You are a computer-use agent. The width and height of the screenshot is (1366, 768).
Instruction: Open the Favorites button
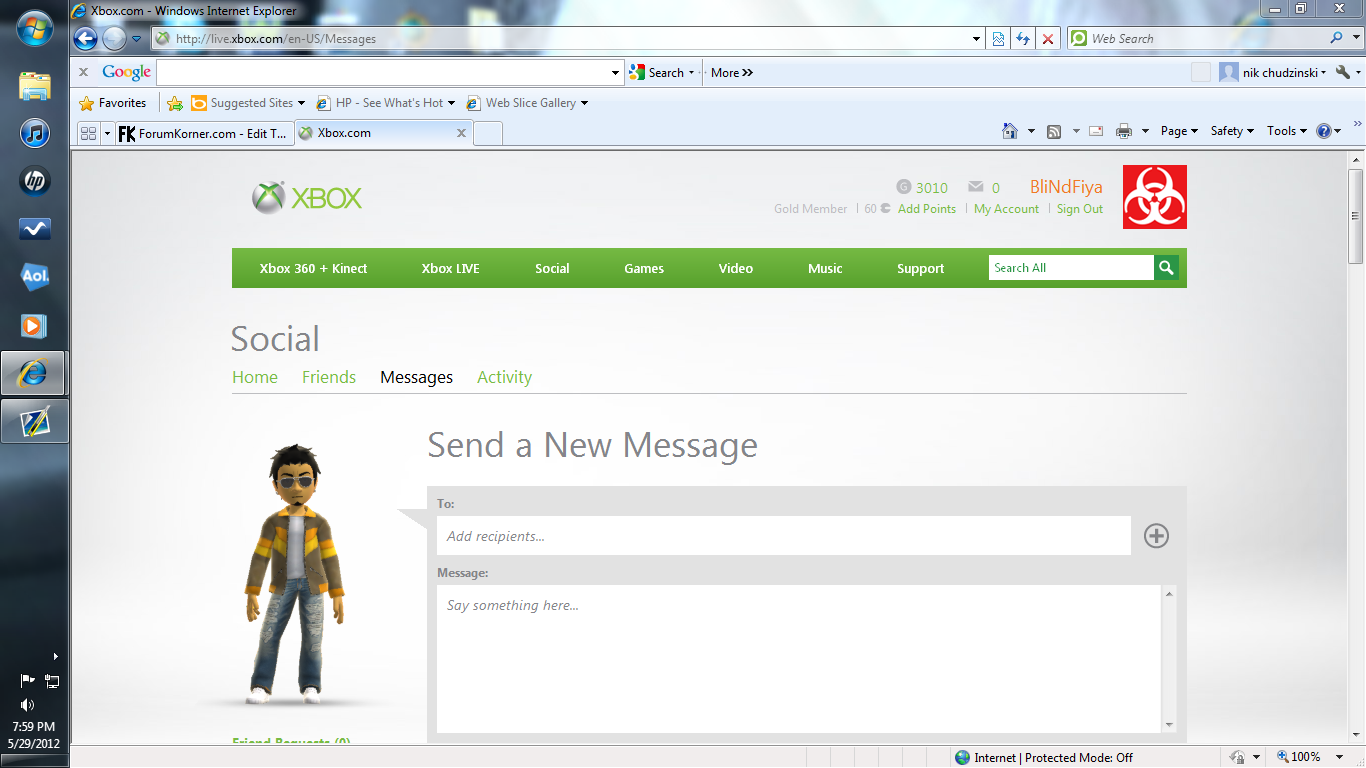click(x=113, y=103)
